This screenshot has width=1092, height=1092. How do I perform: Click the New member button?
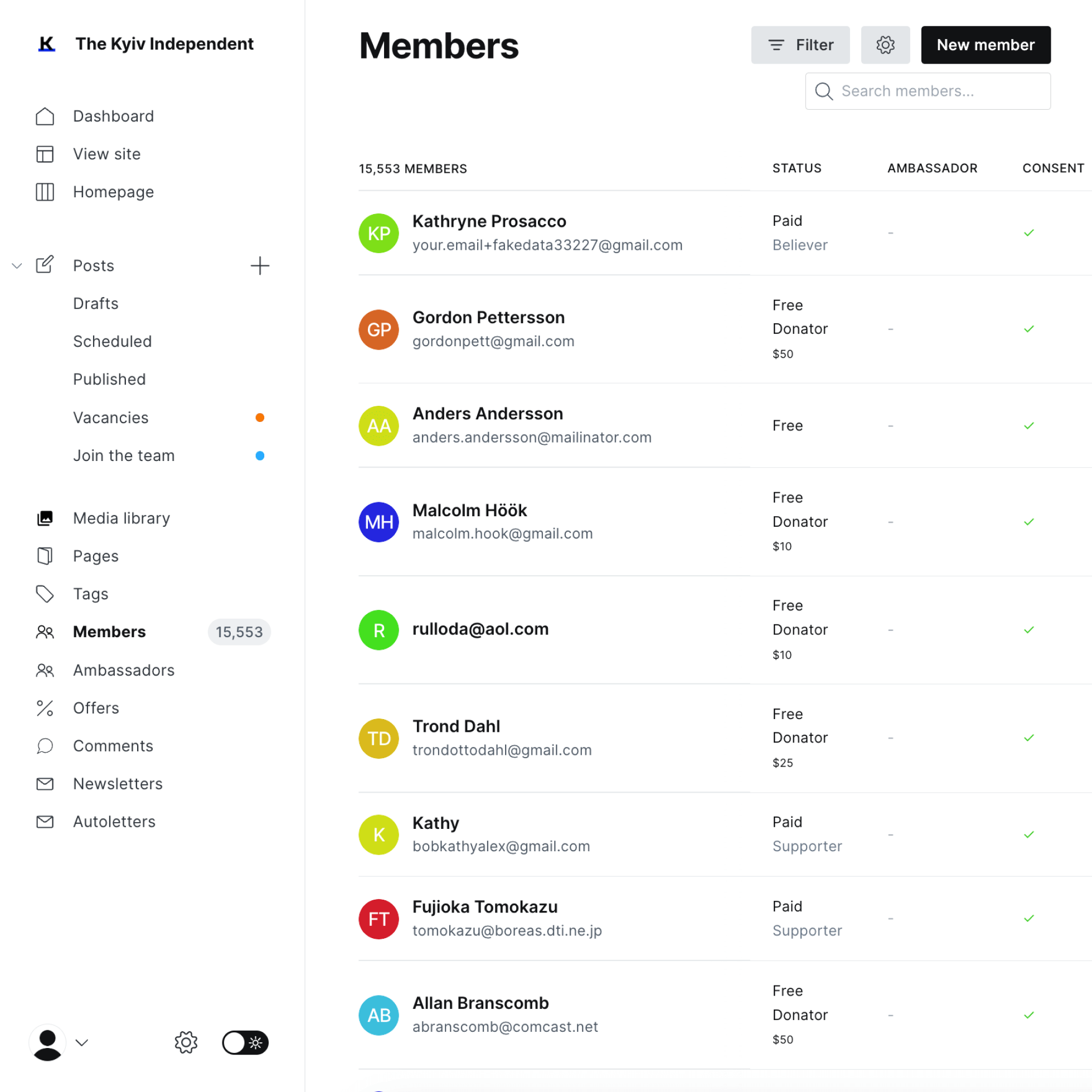[x=985, y=45]
